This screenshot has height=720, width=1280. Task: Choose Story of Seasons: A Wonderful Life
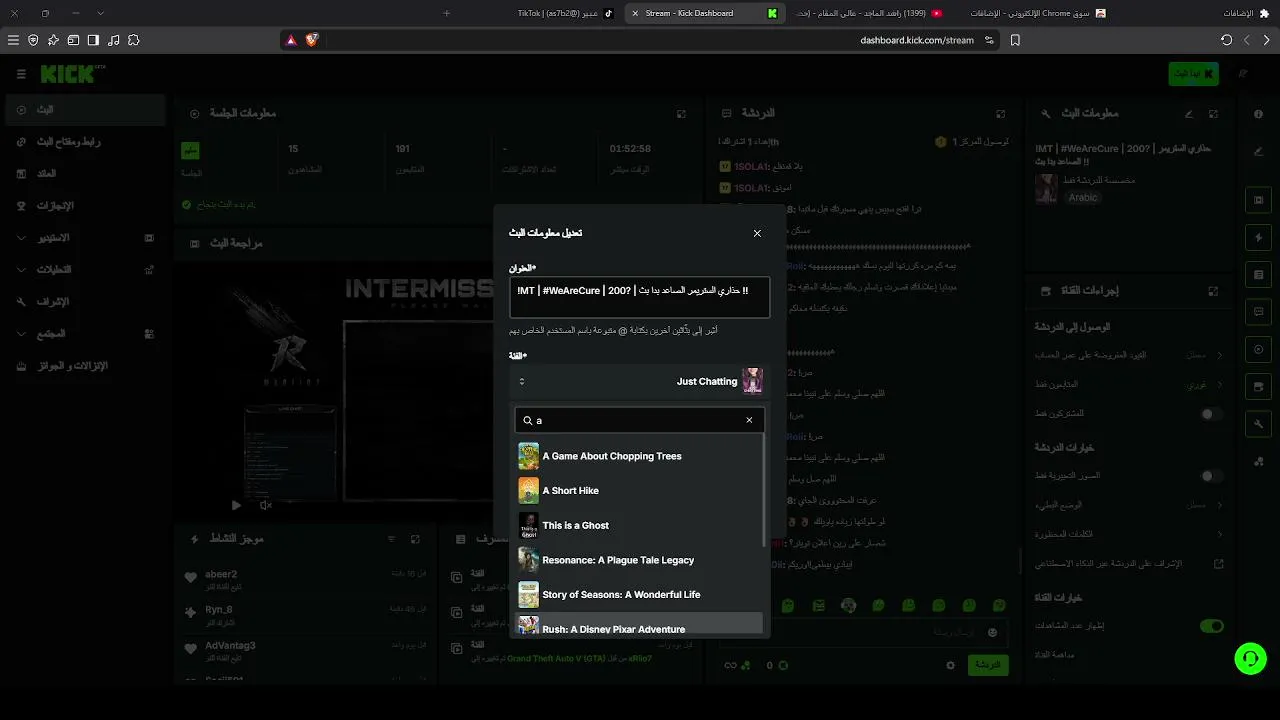click(639, 595)
